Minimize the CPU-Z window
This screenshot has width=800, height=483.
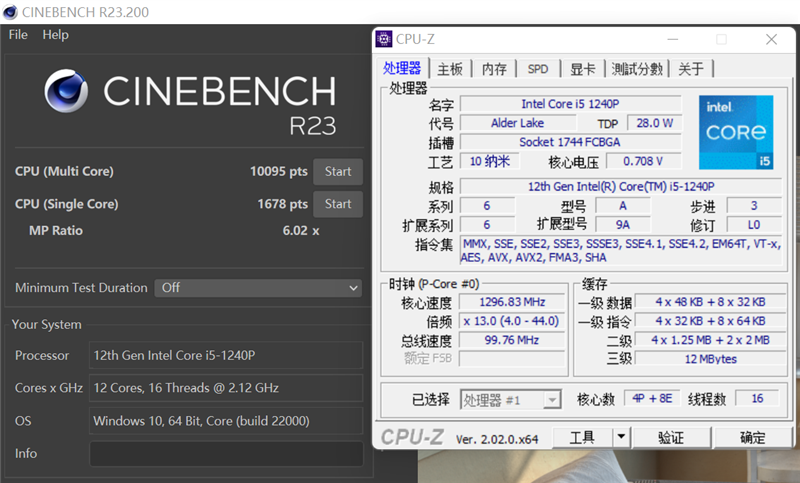[673, 39]
